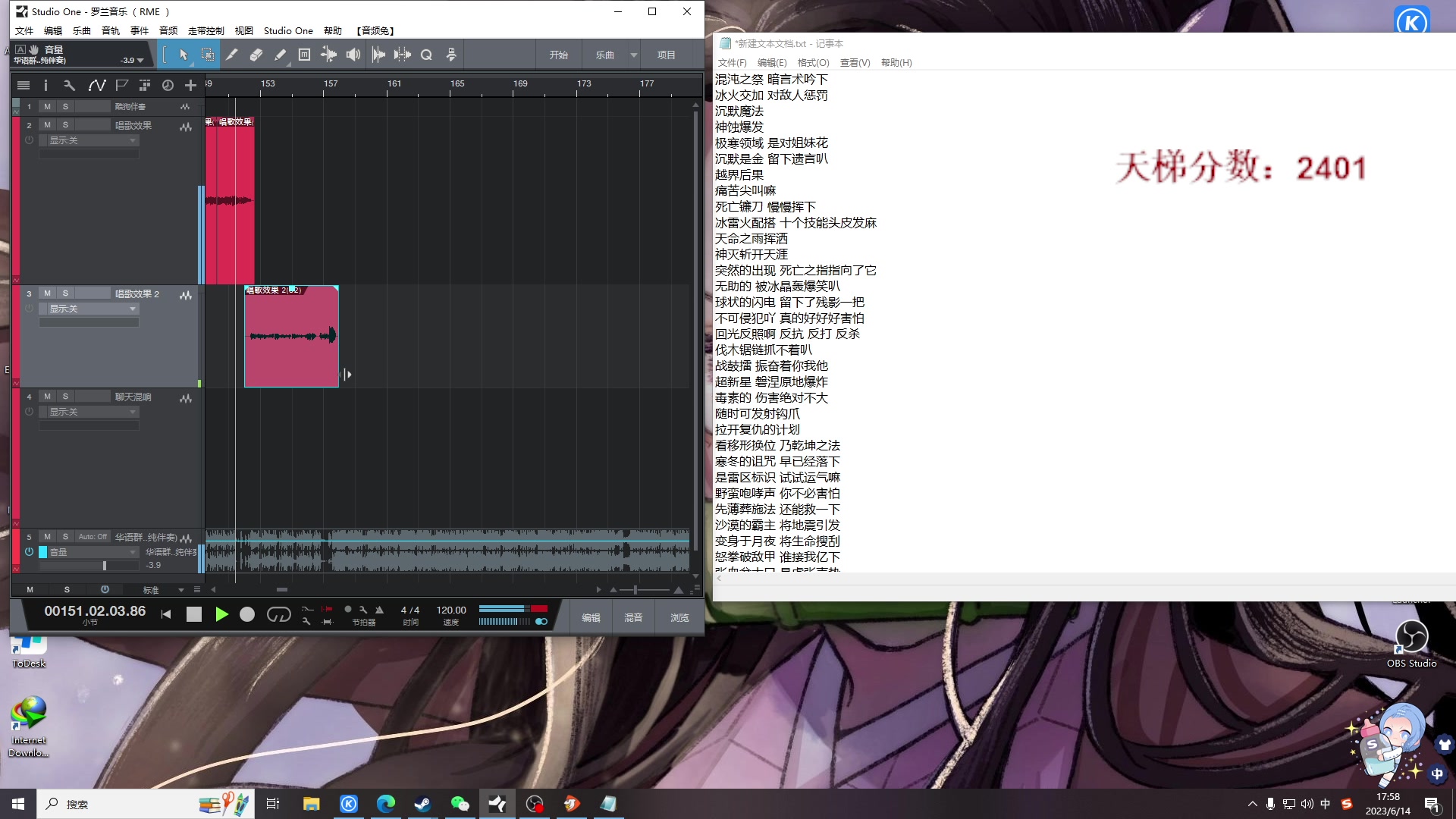Click the Record button in transport
Screen dimensions: 1456x819
[247, 614]
